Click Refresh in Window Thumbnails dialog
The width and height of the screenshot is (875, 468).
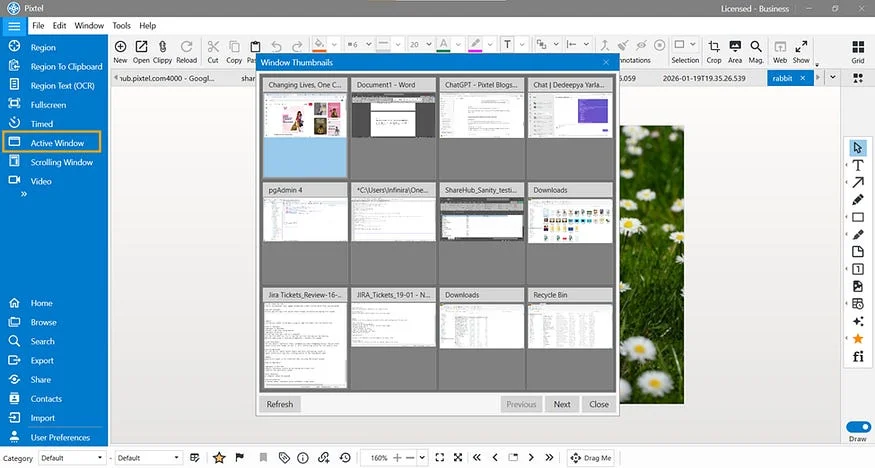tap(280, 404)
